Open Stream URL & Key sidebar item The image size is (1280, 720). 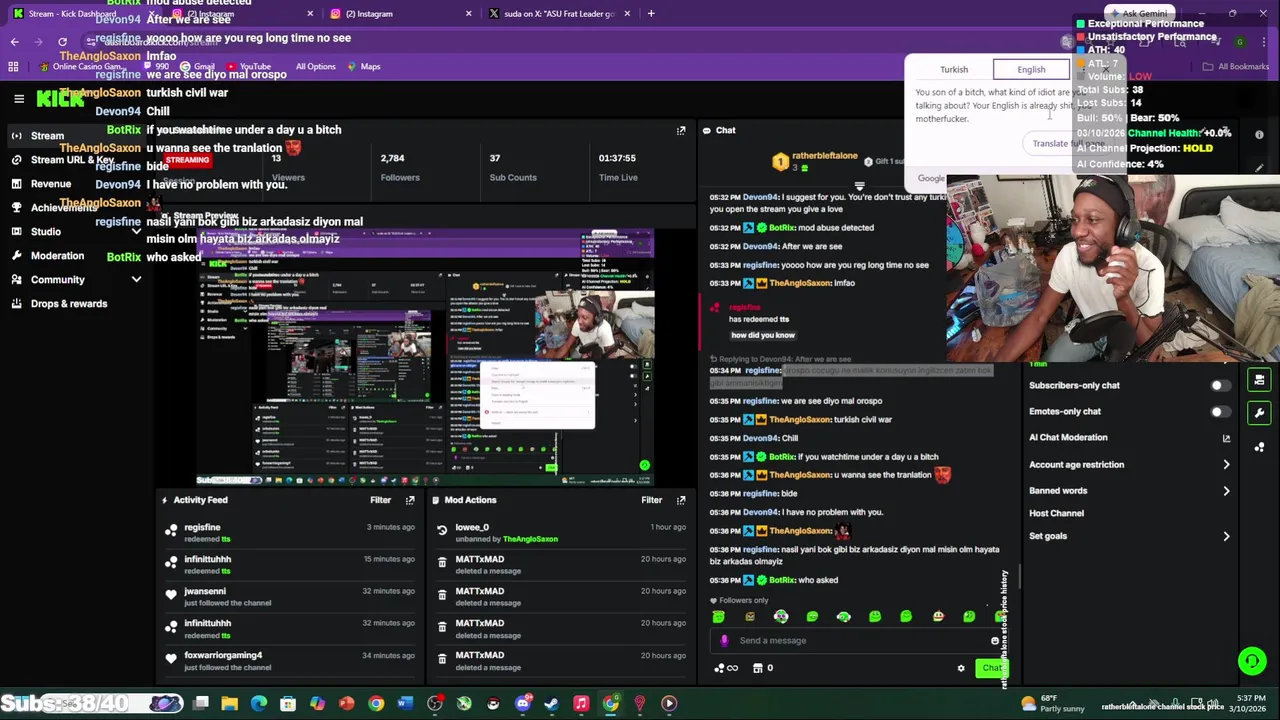(x=72, y=160)
